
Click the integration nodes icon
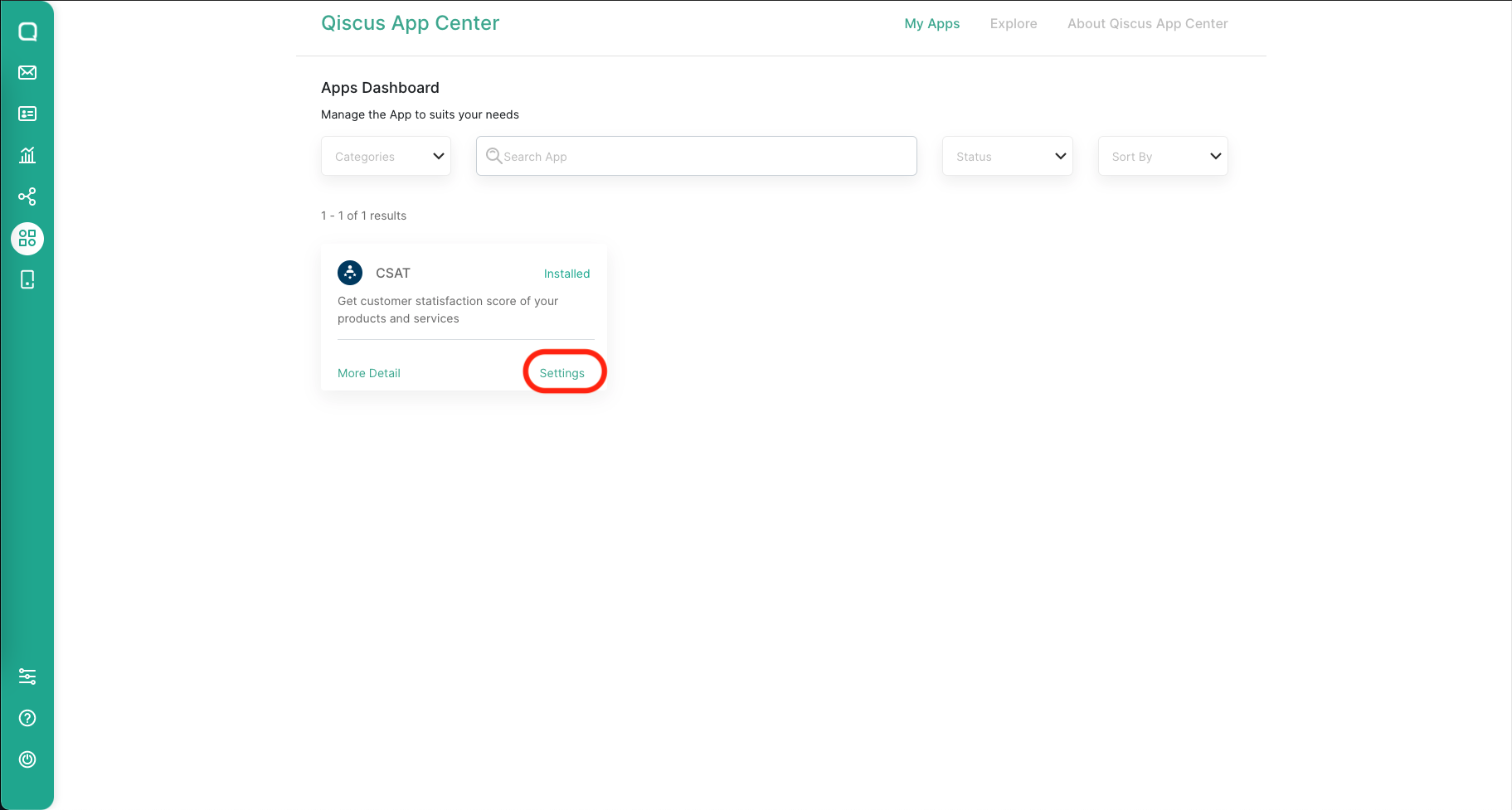[x=27, y=196]
